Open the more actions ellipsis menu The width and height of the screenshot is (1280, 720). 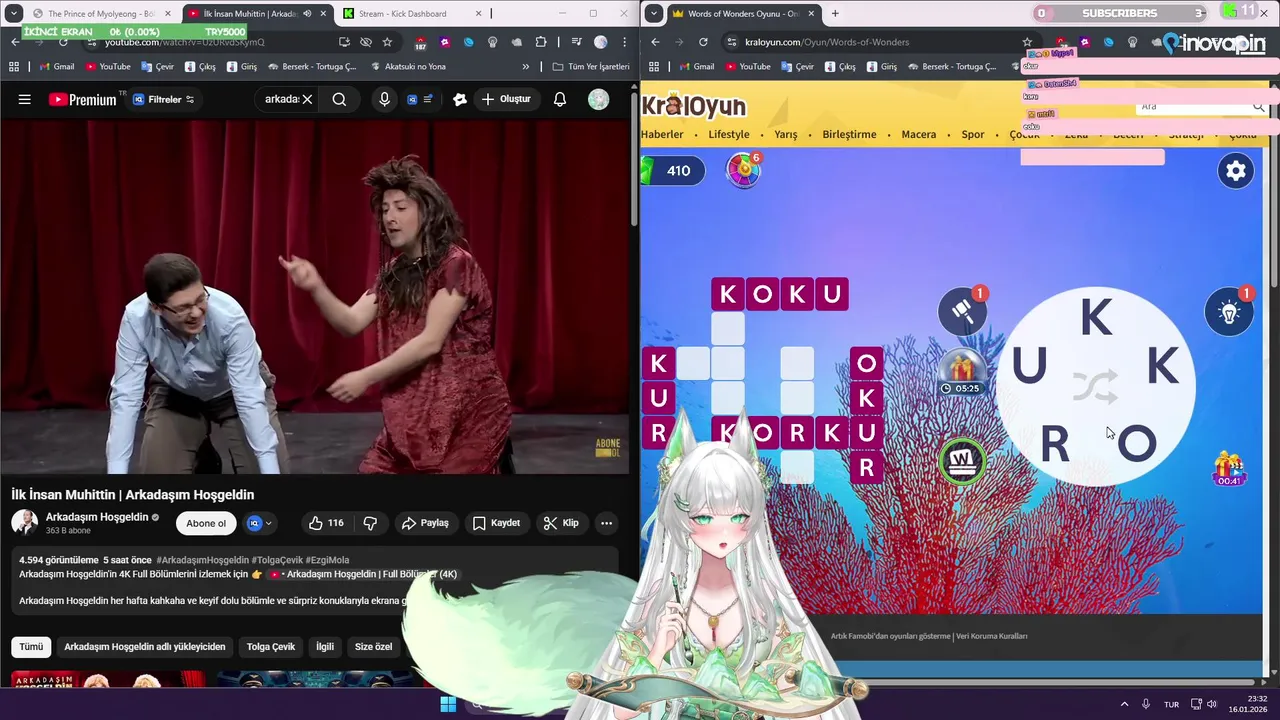(606, 523)
